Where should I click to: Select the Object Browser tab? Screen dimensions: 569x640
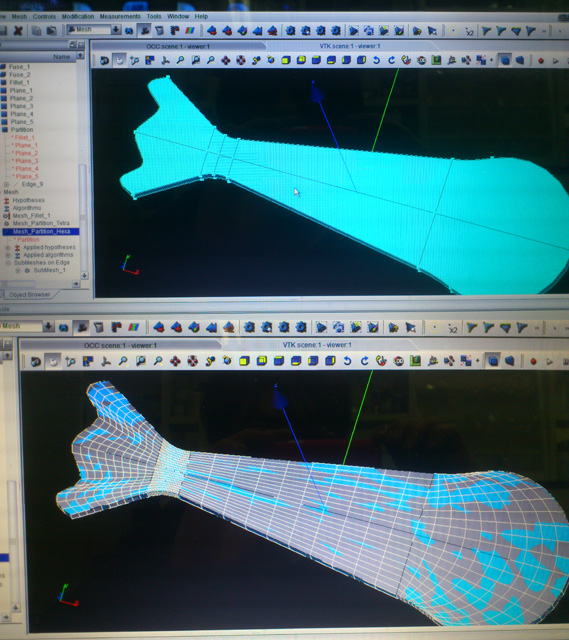tap(29, 295)
